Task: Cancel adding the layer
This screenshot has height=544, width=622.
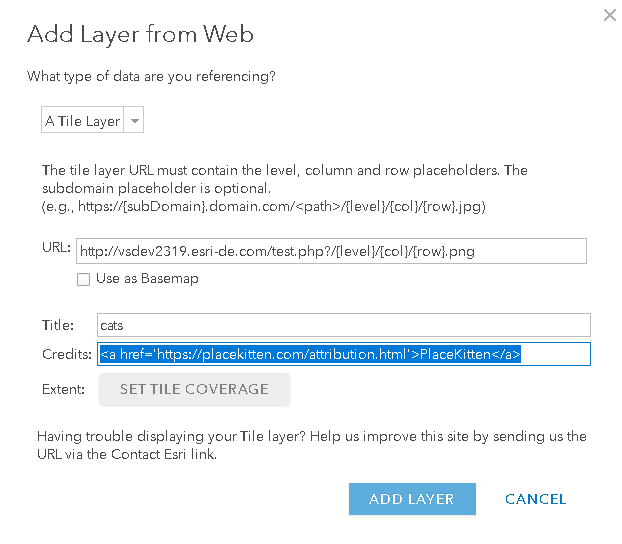Action: pos(535,499)
